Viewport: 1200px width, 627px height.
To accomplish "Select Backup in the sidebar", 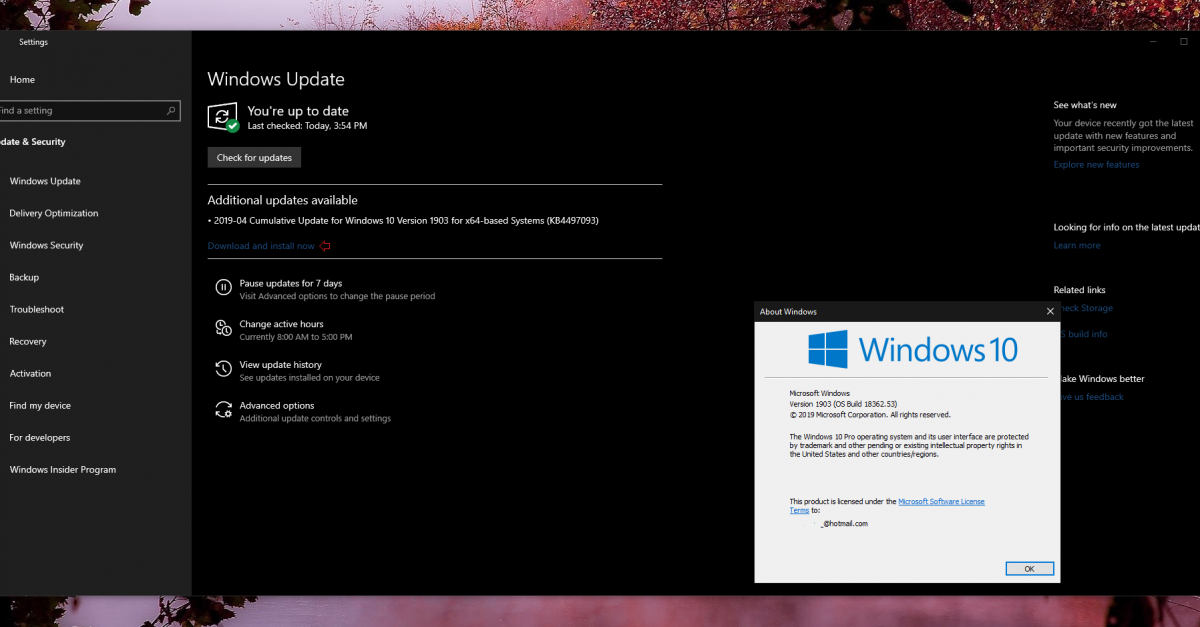I will coord(24,277).
